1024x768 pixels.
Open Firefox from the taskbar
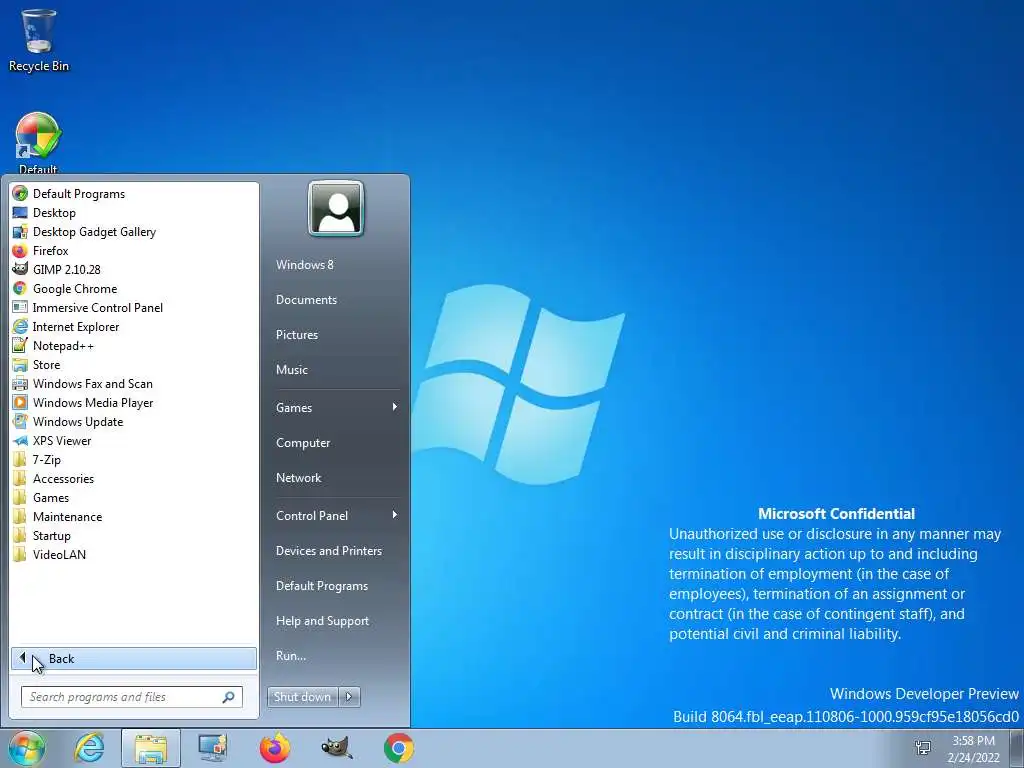pyautogui.click(x=275, y=748)
